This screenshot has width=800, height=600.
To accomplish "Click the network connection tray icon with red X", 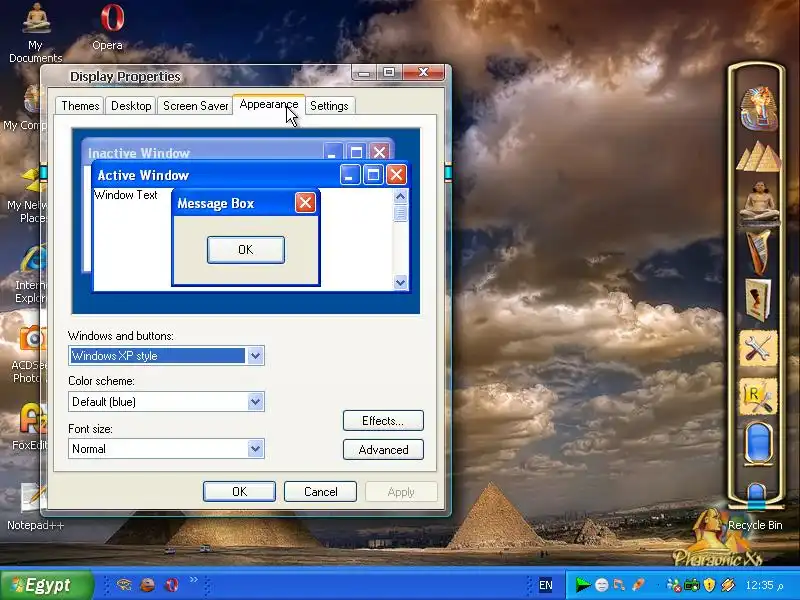I will pyautogui.click(x=673, y=585).
